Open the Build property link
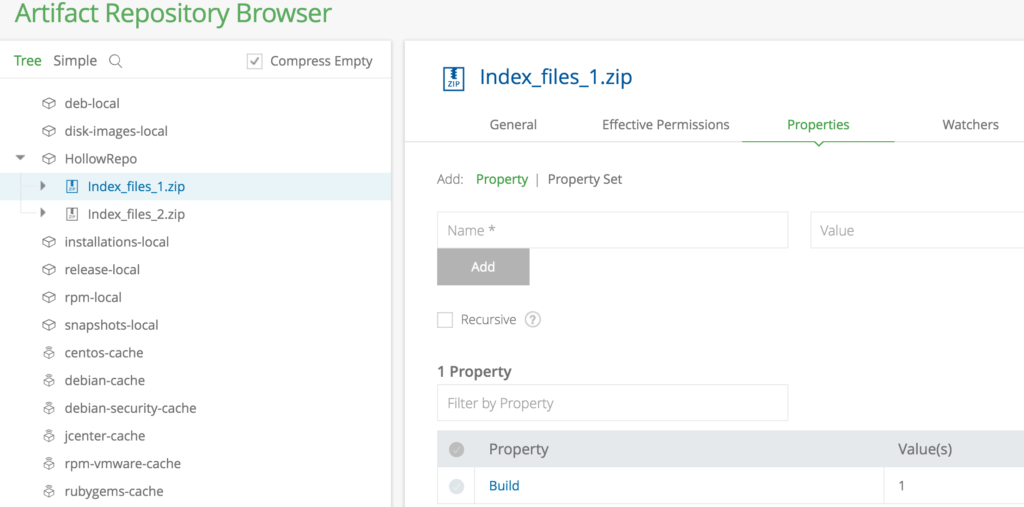The height and width of the screenshot is (507, 1024). click(x=504, y=486)
